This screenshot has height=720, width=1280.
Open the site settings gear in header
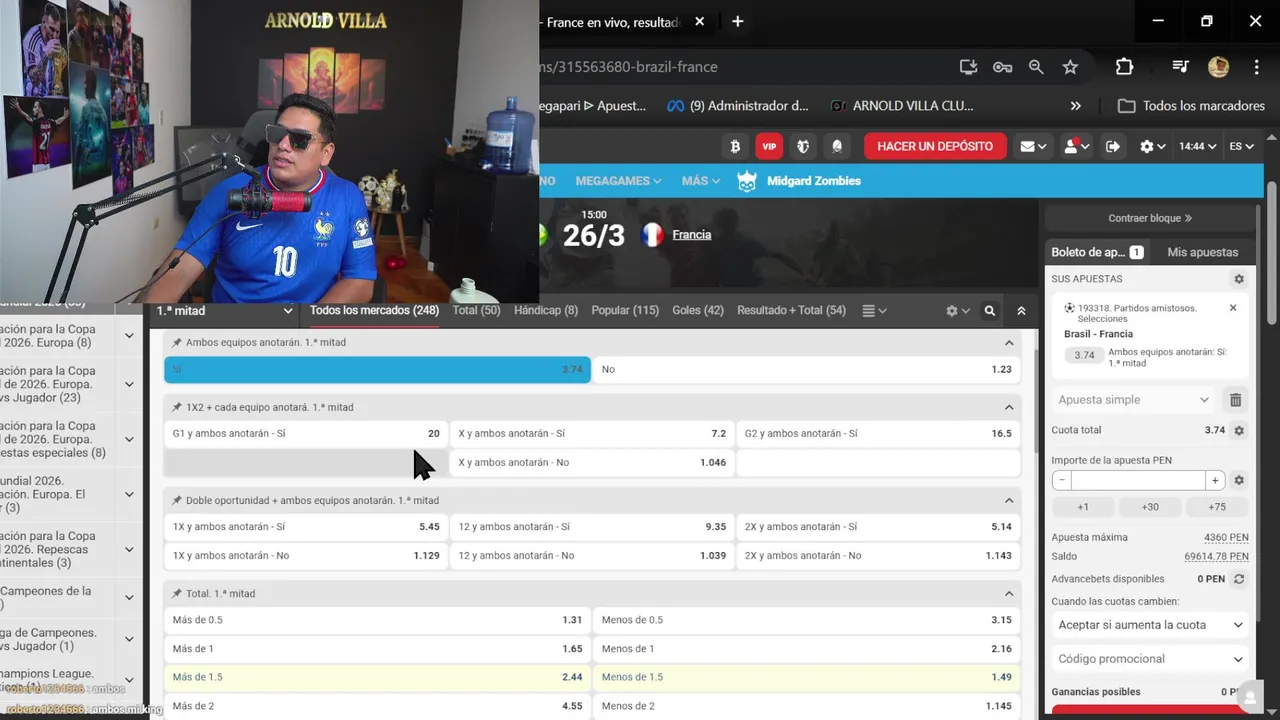coord(1153,146)
